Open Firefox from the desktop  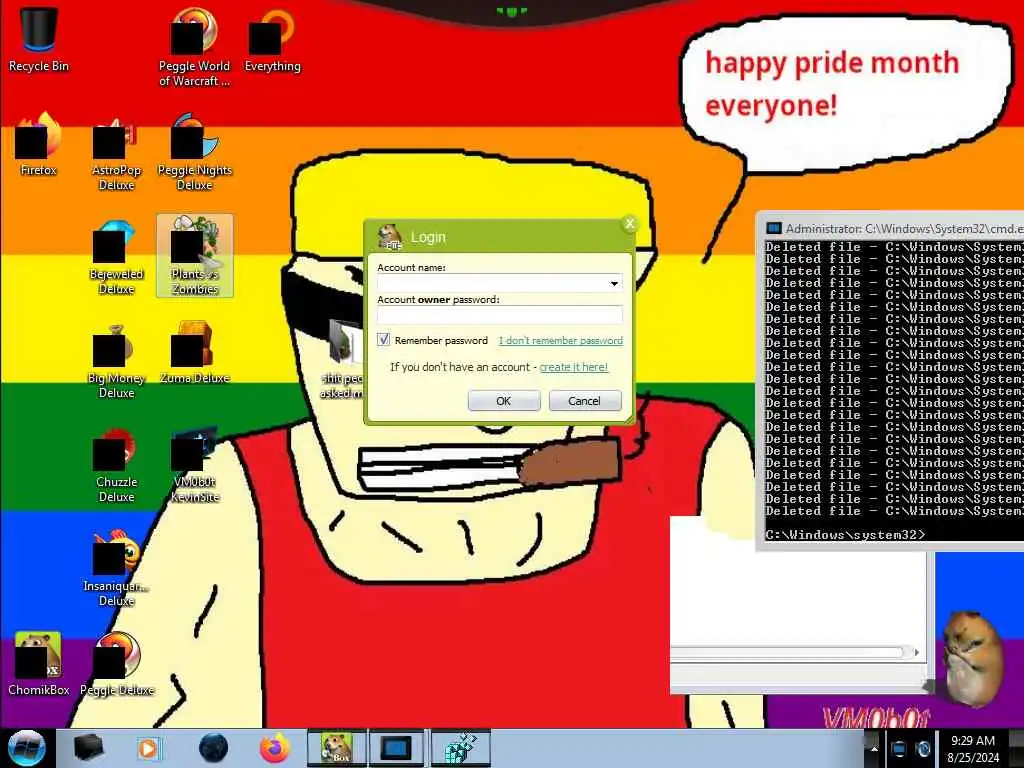[39, 144]
